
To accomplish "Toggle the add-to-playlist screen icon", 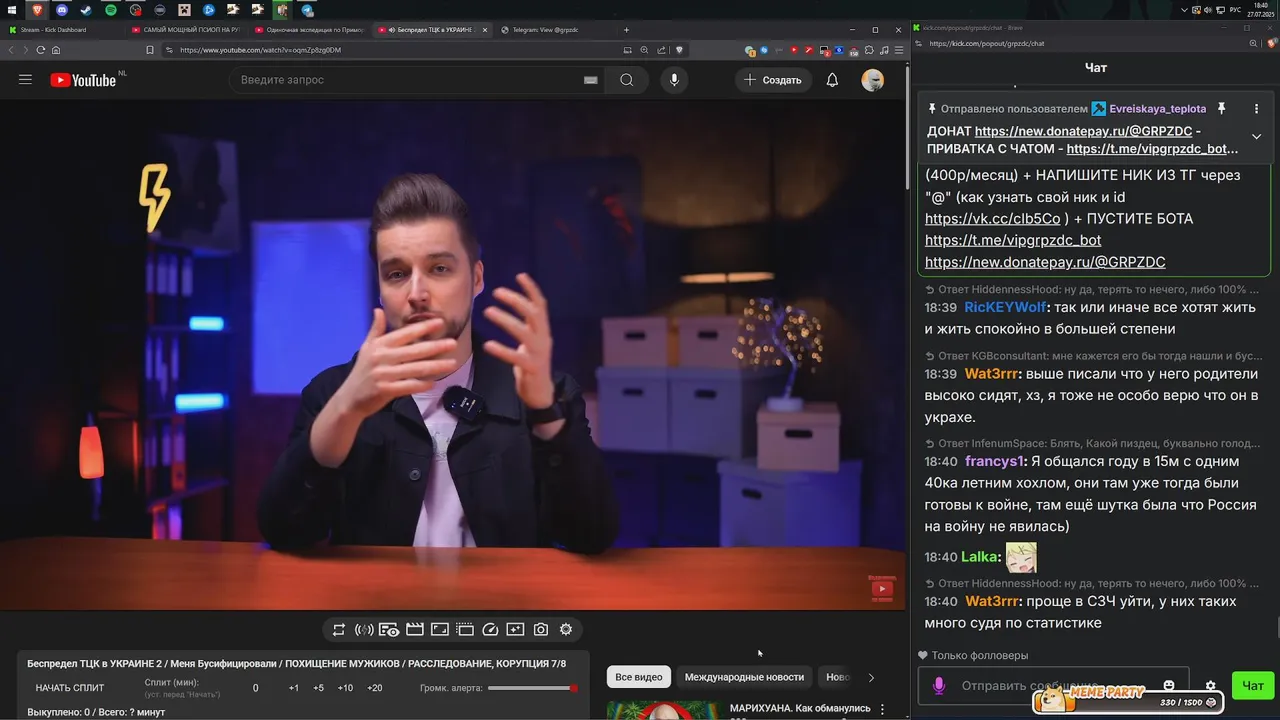I will (515, 629).
